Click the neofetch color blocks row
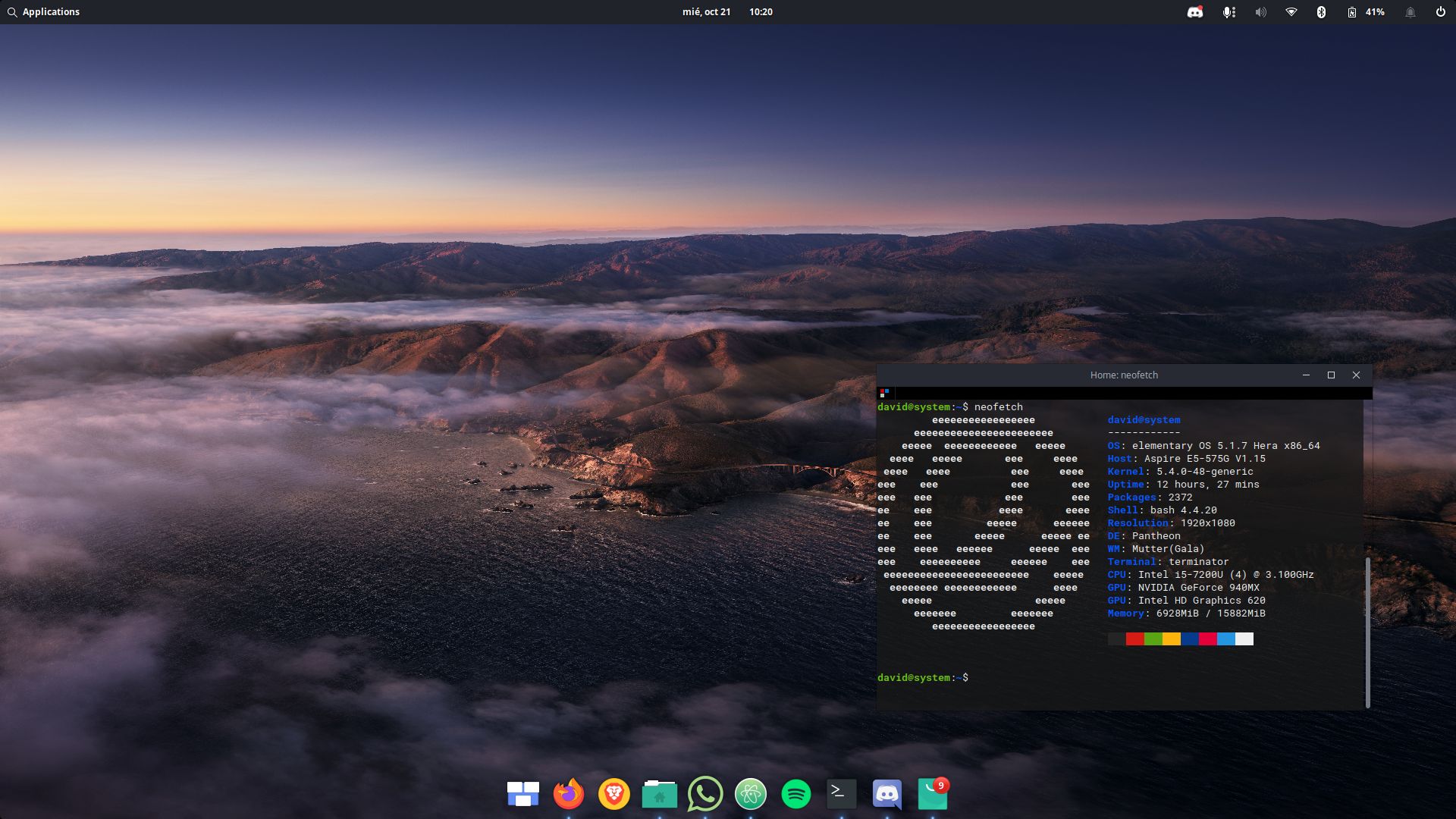 point(1181,639)
